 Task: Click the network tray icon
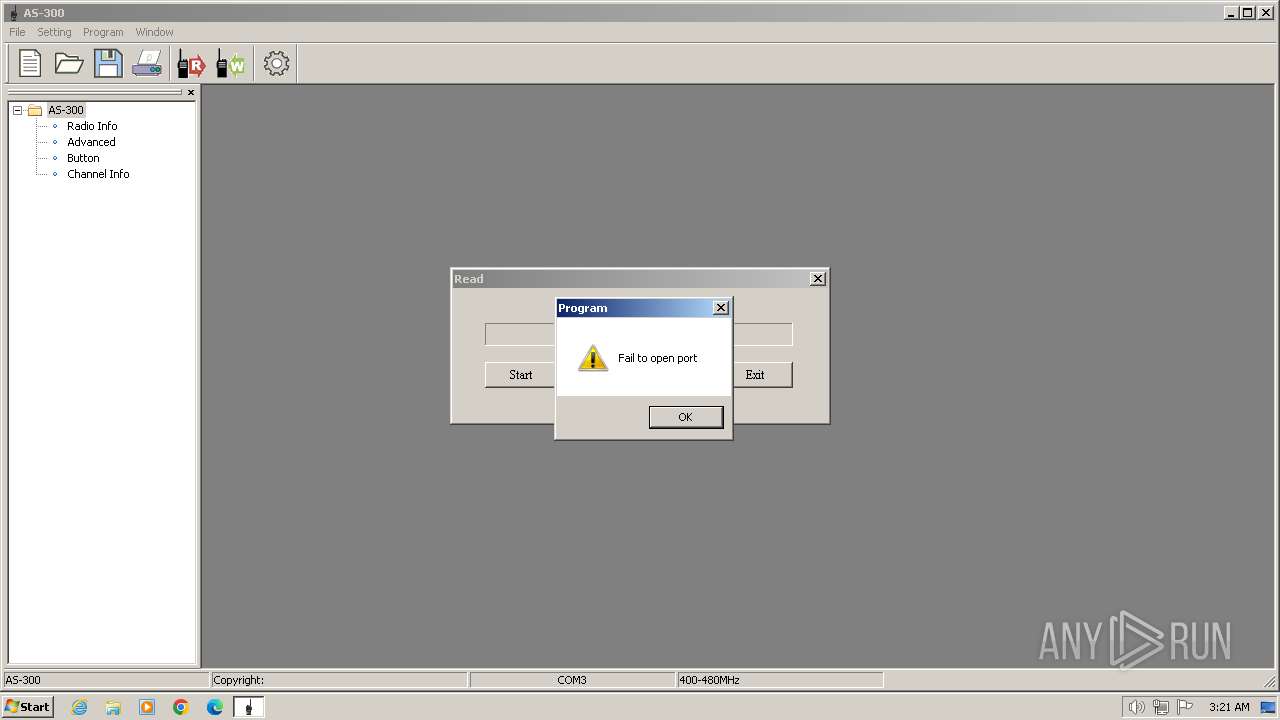tap(1161, 707)
